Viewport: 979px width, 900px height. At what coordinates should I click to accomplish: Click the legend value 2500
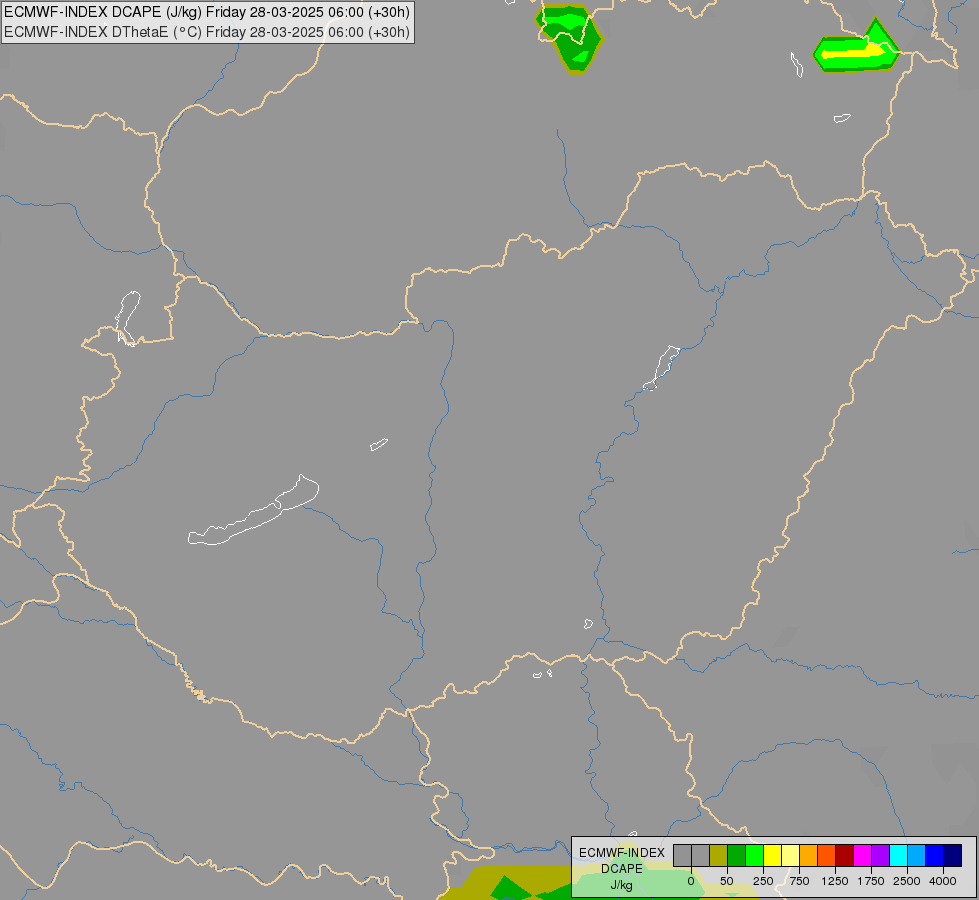click(x=907, y=881)
